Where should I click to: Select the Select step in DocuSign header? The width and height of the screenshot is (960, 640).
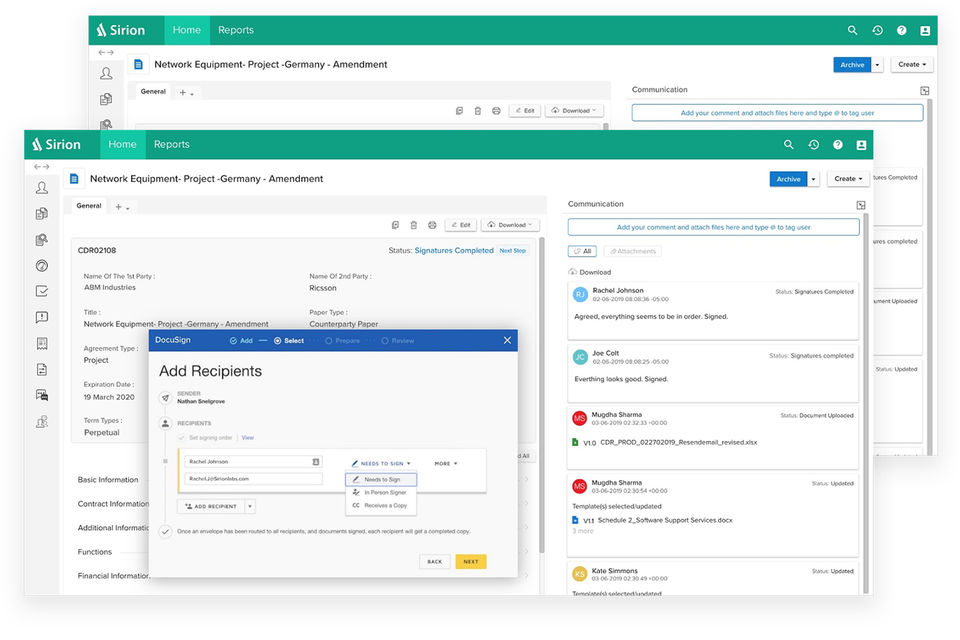pyautogui.click(x=289, y=341)
